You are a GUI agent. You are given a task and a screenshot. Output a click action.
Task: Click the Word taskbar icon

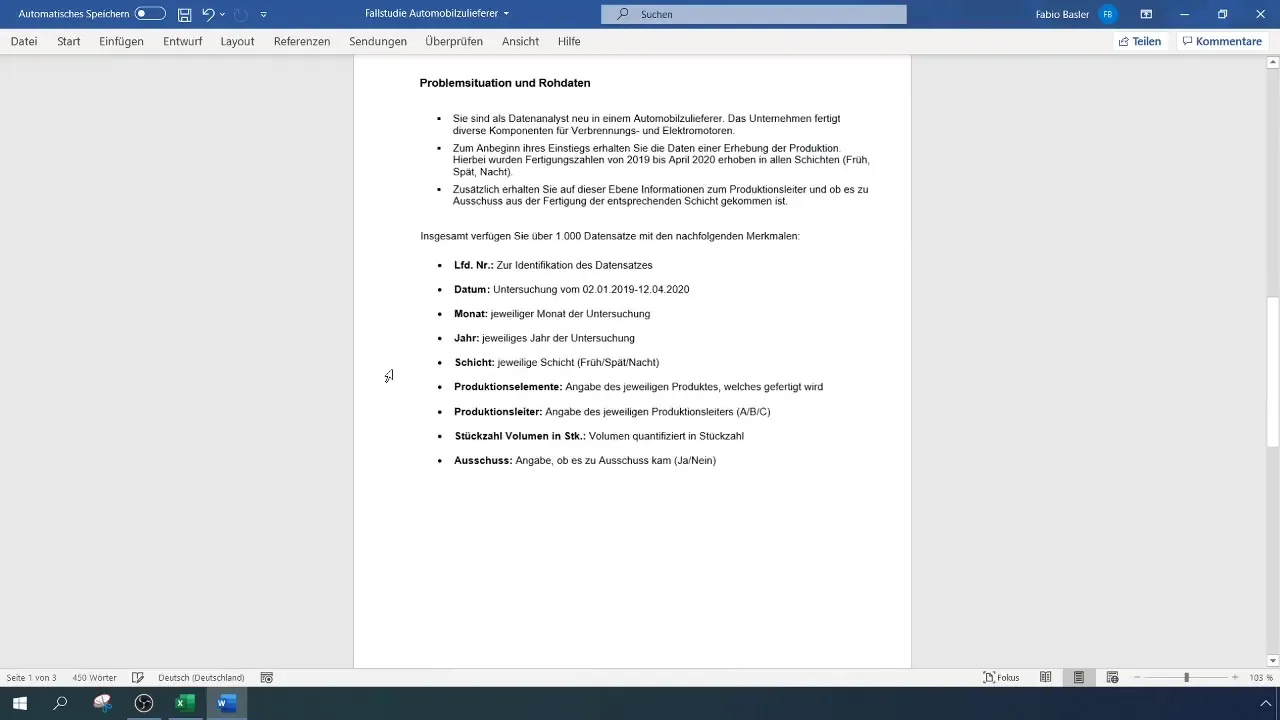(227, 703)
